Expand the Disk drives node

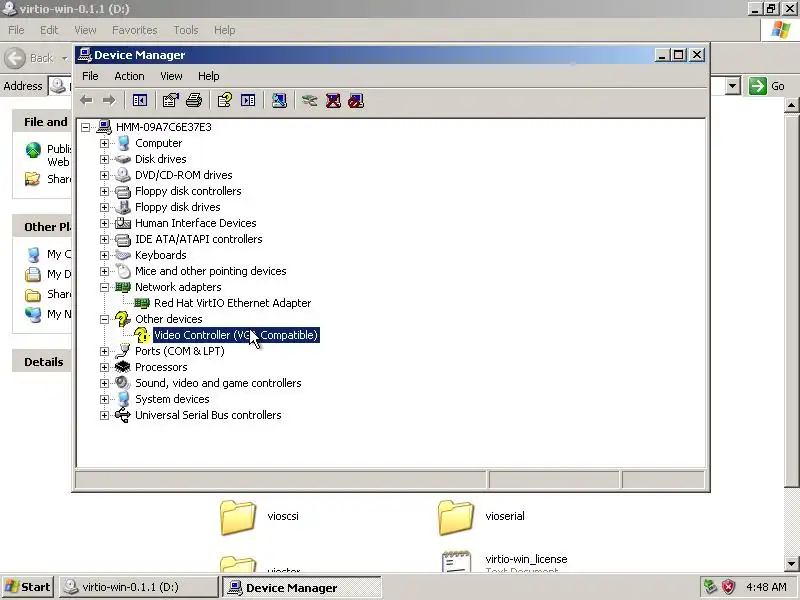[104, 159]
